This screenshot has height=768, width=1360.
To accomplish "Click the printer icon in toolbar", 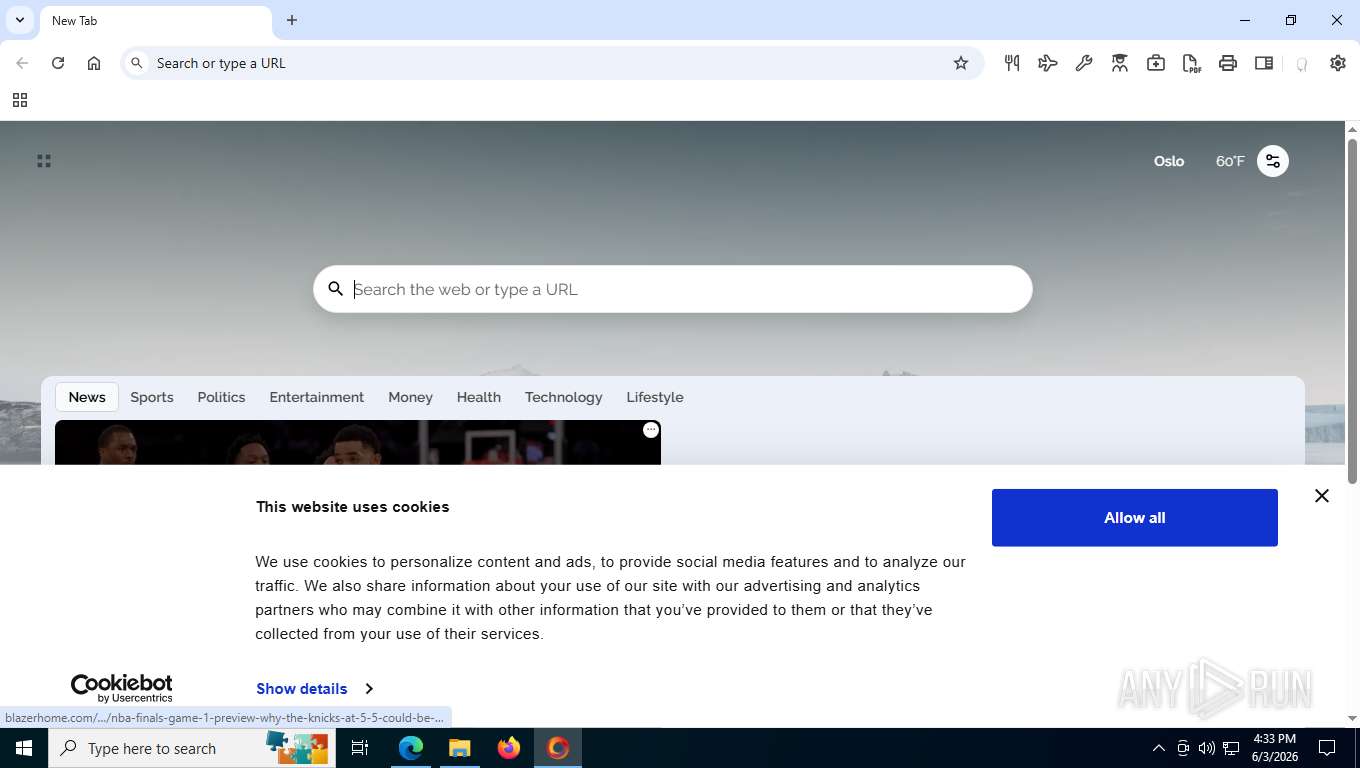I will click(1228, 63).
